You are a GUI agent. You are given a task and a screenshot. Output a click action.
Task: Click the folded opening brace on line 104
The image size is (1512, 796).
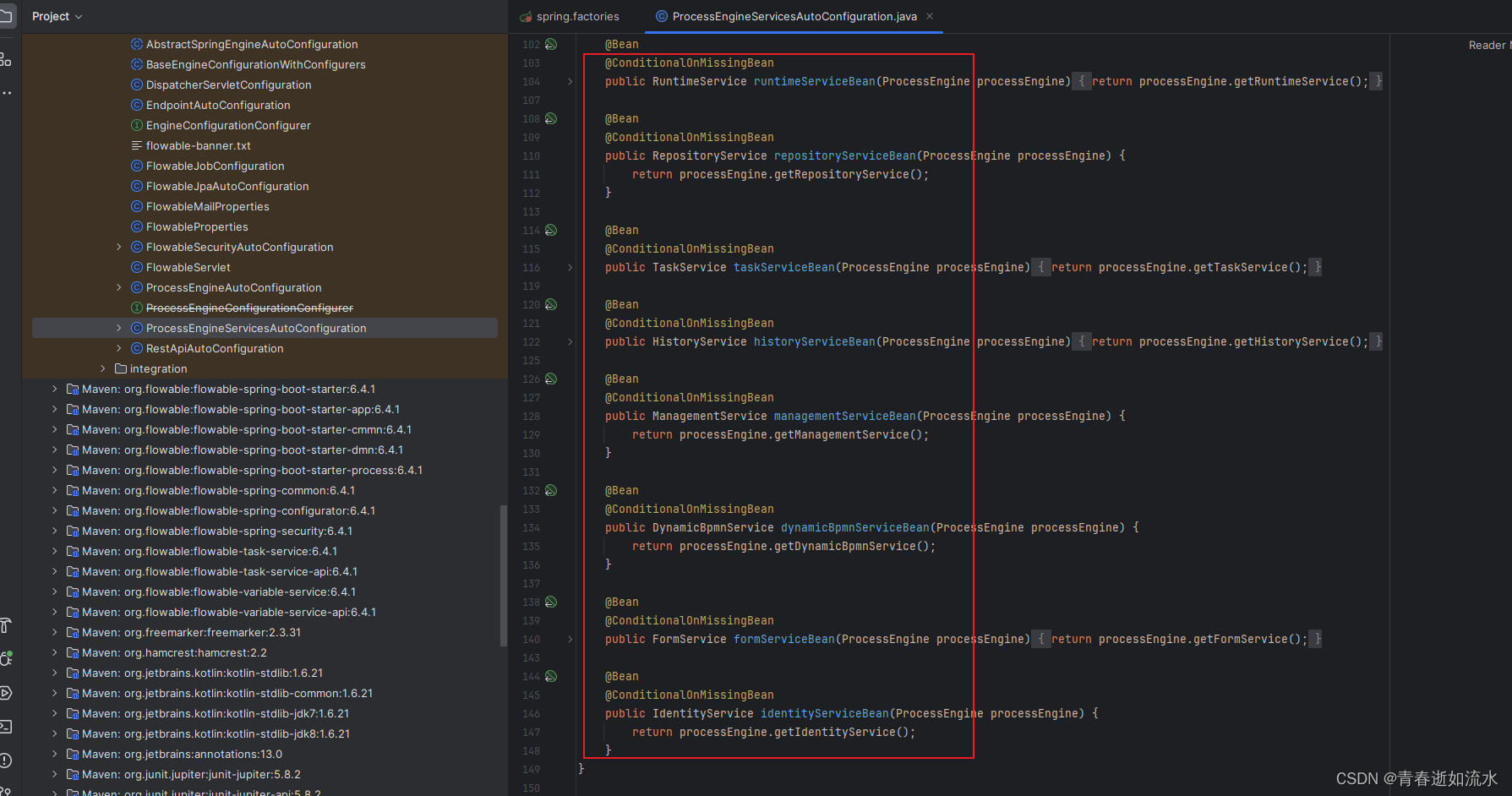pyautogui.click(x=1081, y=81)
